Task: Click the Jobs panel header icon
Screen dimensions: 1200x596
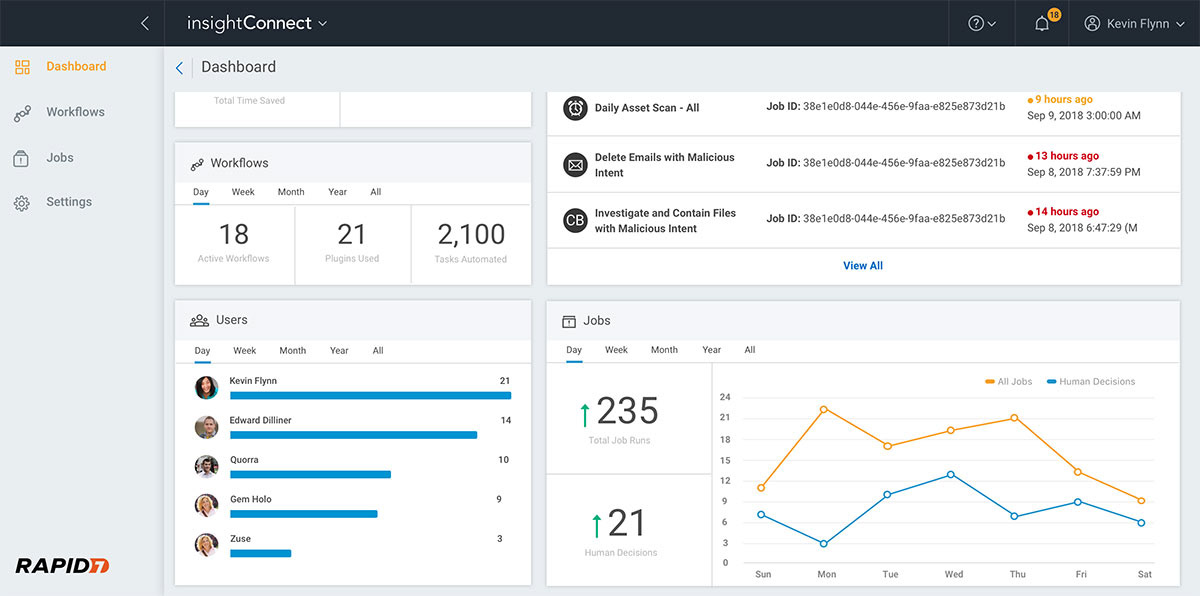Action: point(569,321)
